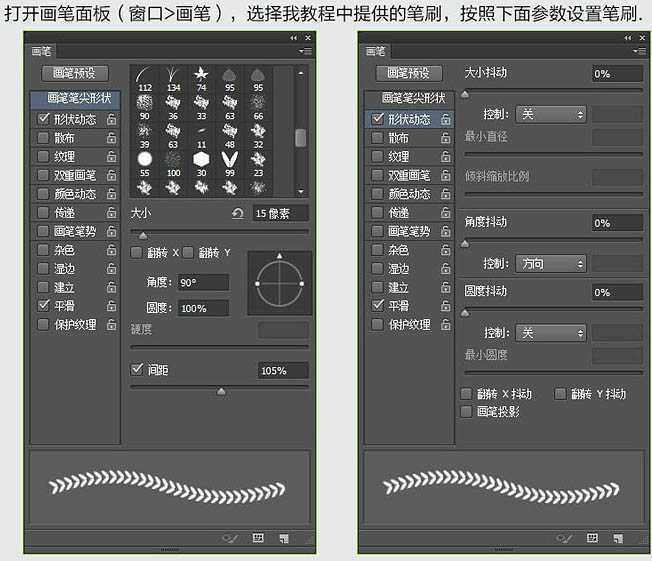This screenshot has width=652, height=561.
Task: Enable 翻转 Y checkbox
Action: pos(188,252)
